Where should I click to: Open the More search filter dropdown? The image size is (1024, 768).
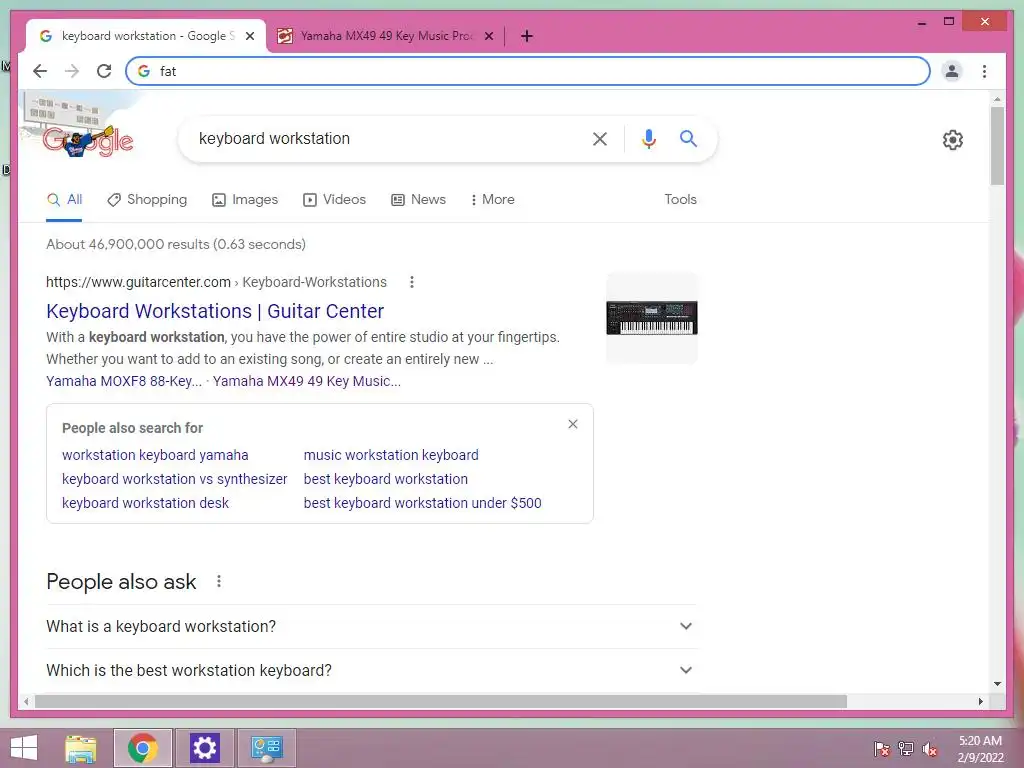tap(492, 199)
